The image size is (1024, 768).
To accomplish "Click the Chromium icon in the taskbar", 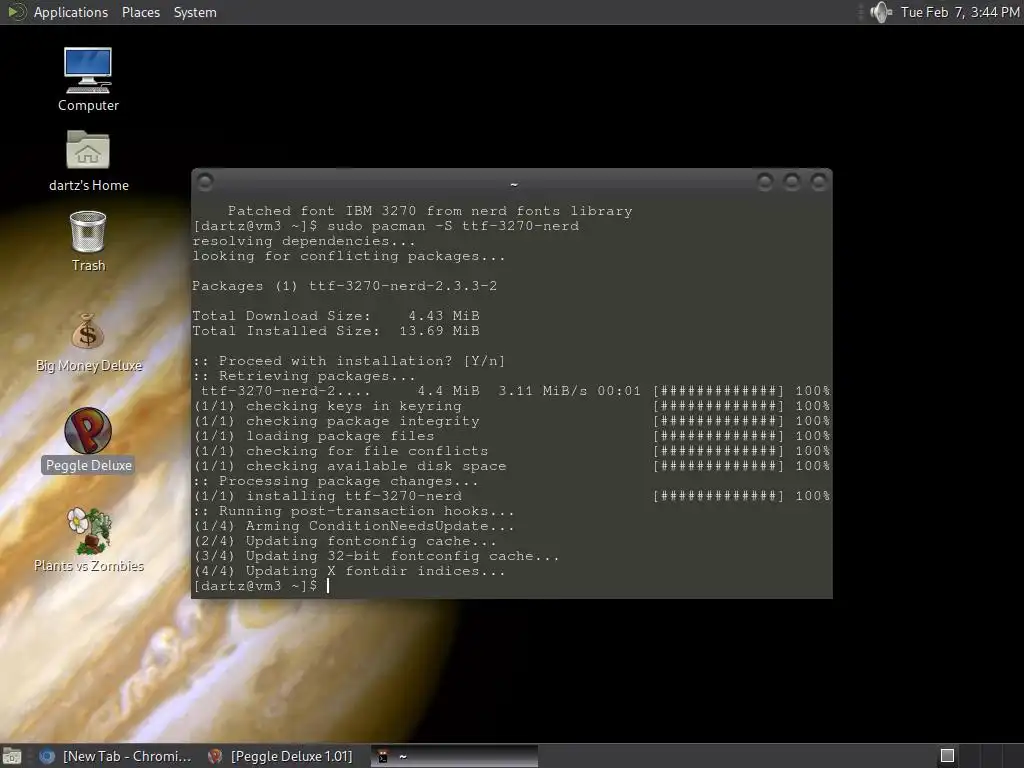I will [x=47, y=756].
